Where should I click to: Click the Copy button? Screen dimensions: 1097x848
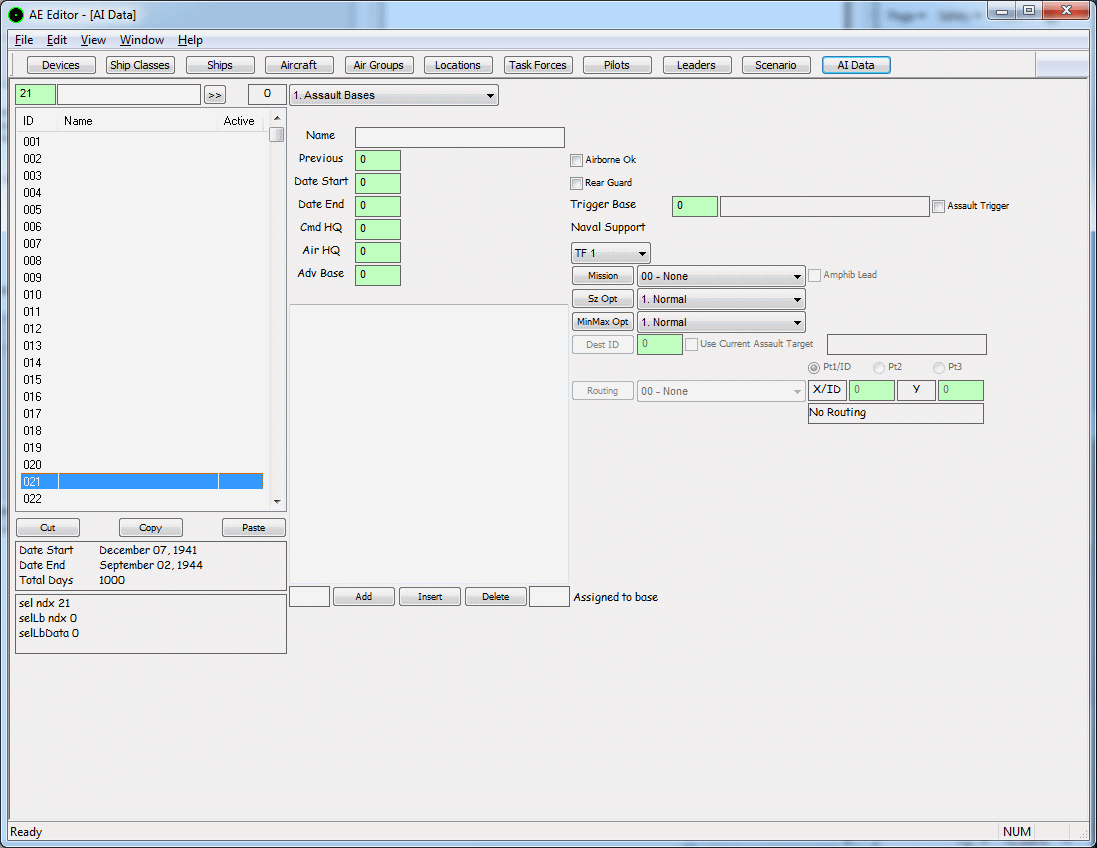pos(150,528)
